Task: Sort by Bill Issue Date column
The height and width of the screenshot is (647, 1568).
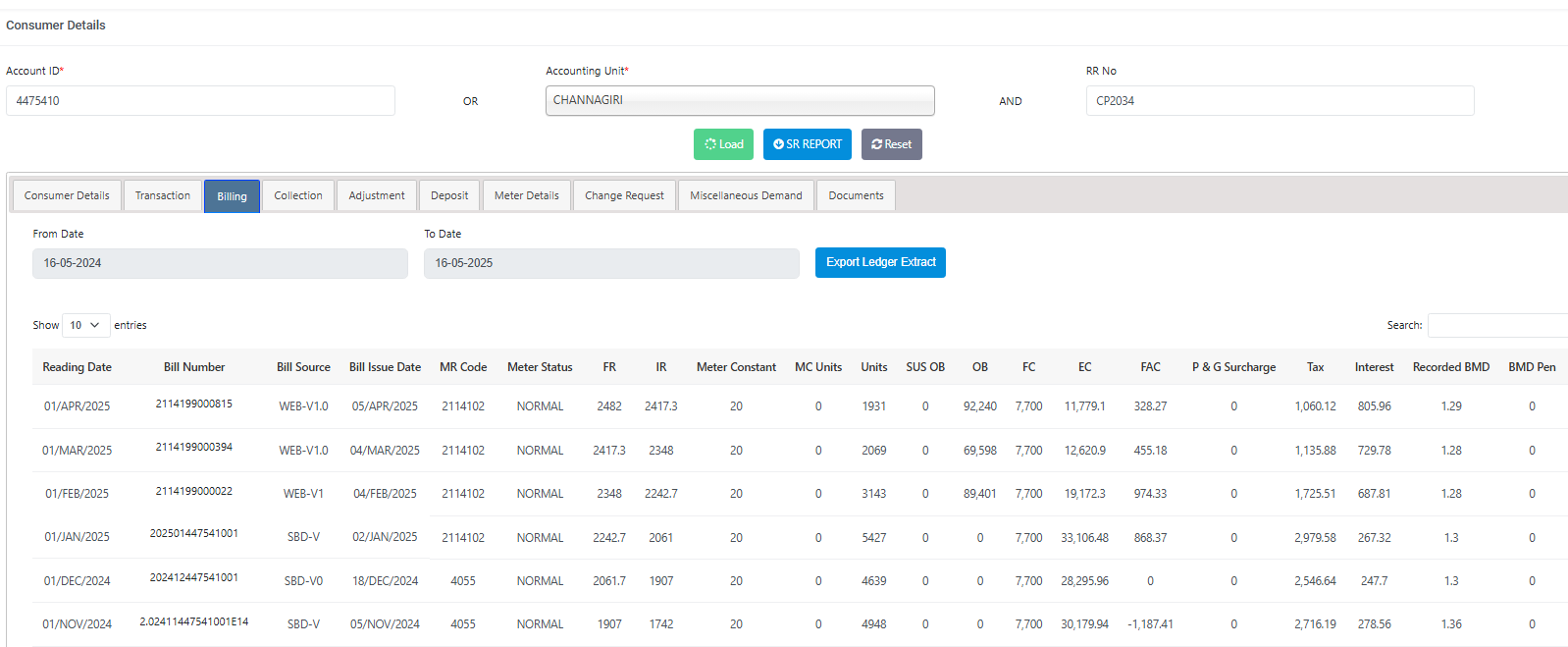Action: tap(385, 367)
